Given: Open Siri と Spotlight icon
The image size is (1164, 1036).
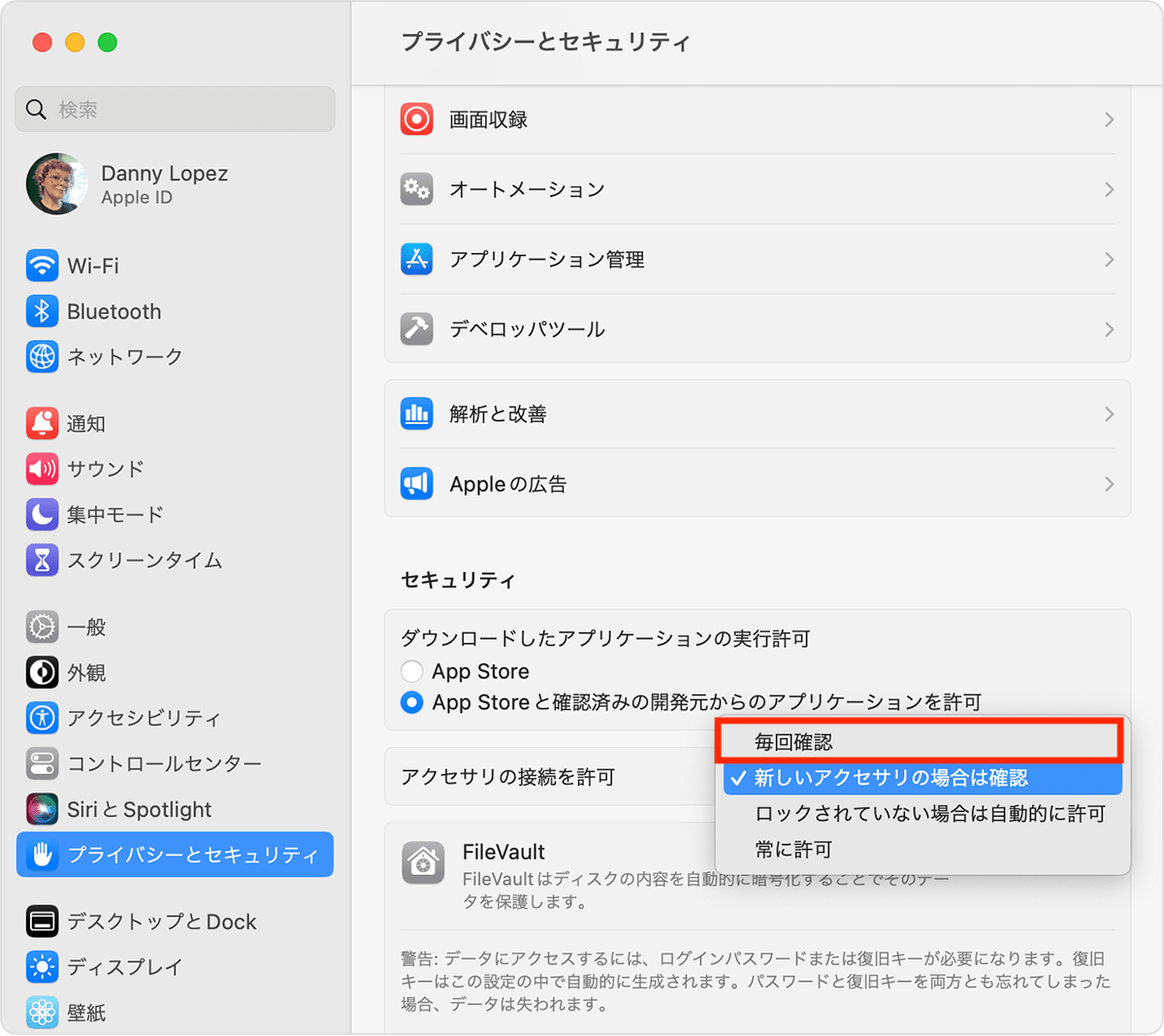Looking at the screenshot, I should click(42, 809).
